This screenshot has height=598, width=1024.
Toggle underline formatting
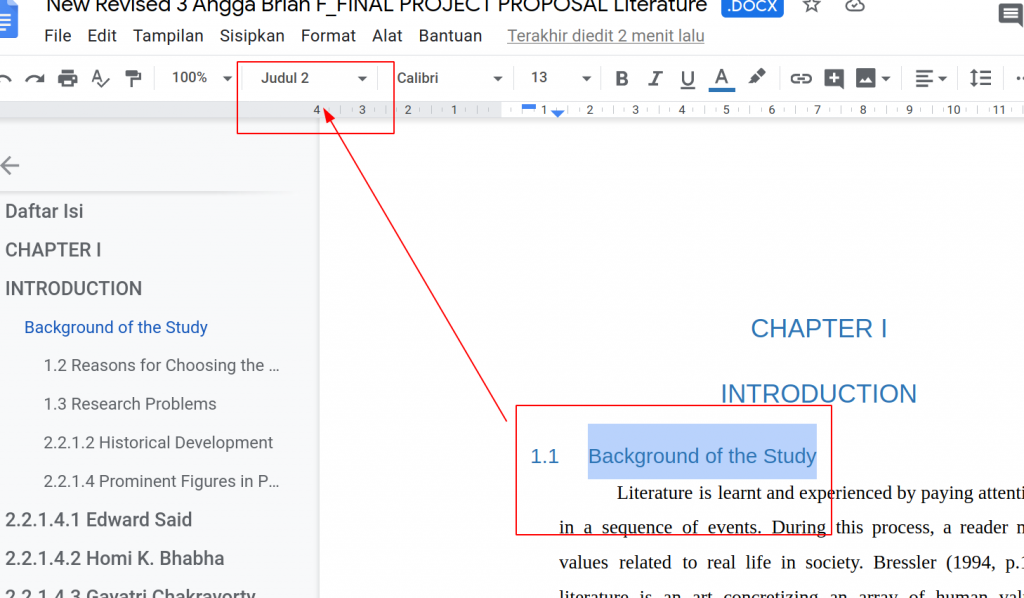coord(688,78)
